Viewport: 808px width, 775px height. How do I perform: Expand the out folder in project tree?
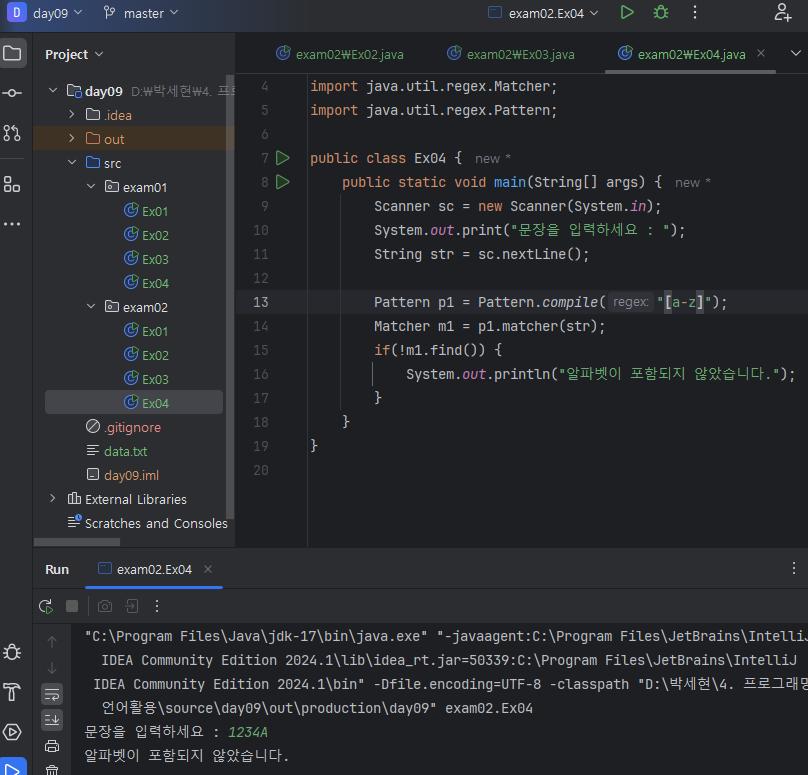coord(72,139)
